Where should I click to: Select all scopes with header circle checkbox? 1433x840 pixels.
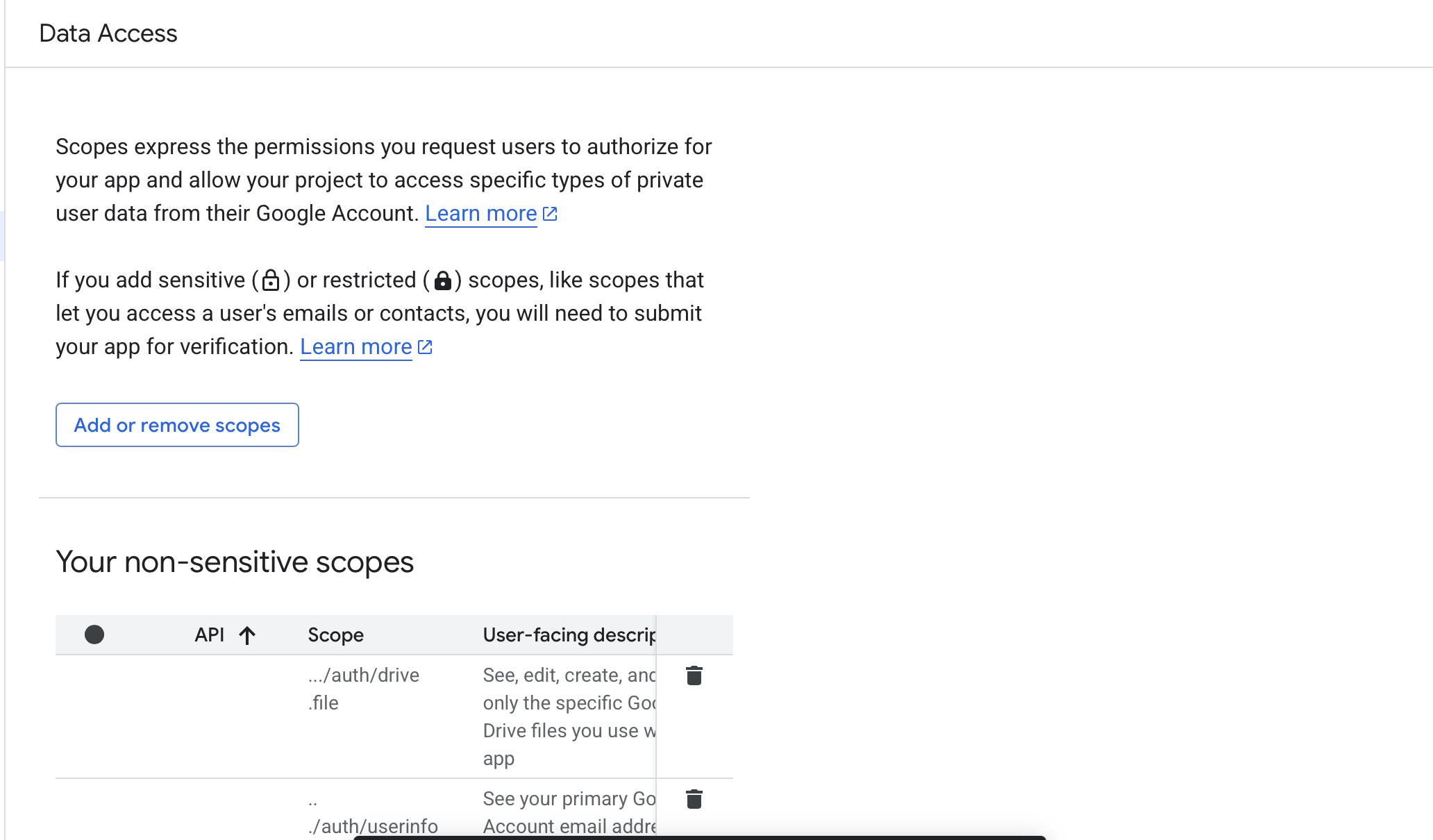point(94,635)
